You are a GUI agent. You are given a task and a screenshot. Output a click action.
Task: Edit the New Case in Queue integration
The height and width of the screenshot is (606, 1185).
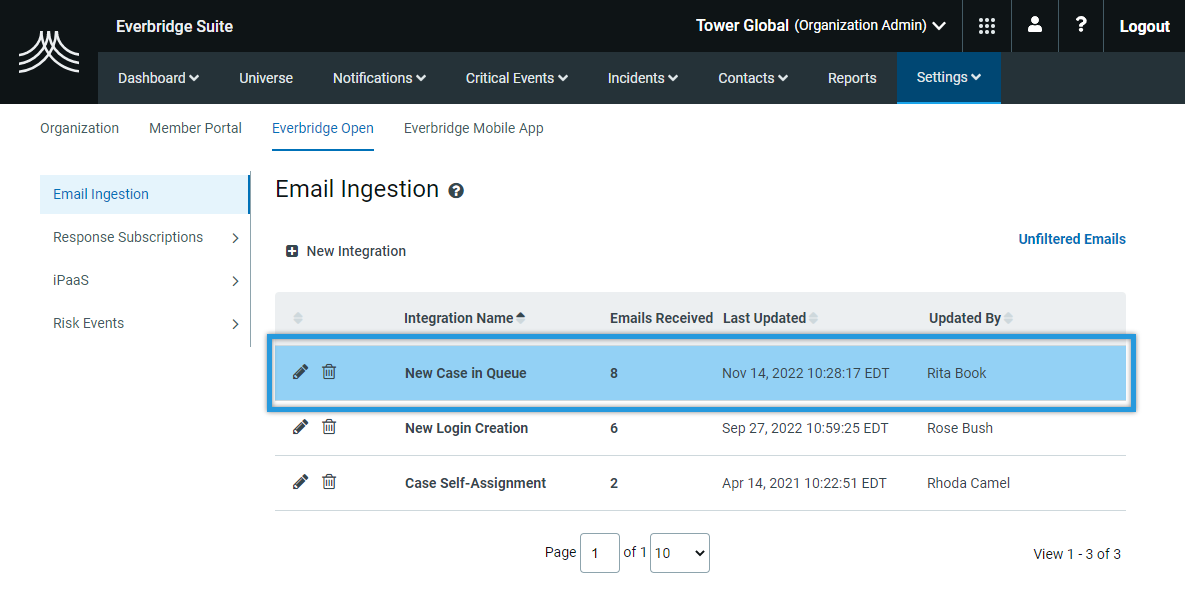(x=300, y=371)
